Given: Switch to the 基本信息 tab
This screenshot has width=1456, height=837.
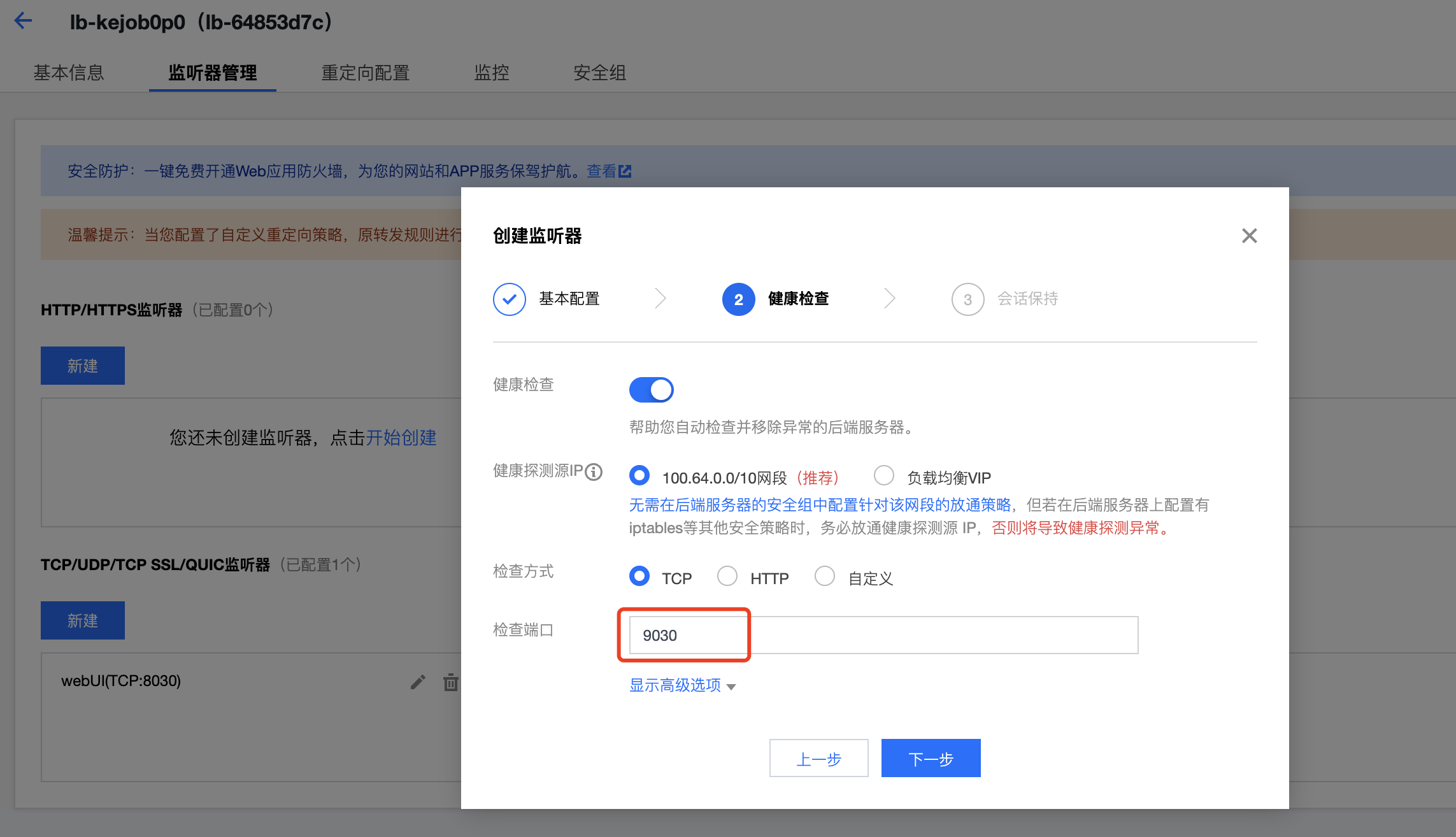Looking at the screenshot, I should [x=69, y=73].
